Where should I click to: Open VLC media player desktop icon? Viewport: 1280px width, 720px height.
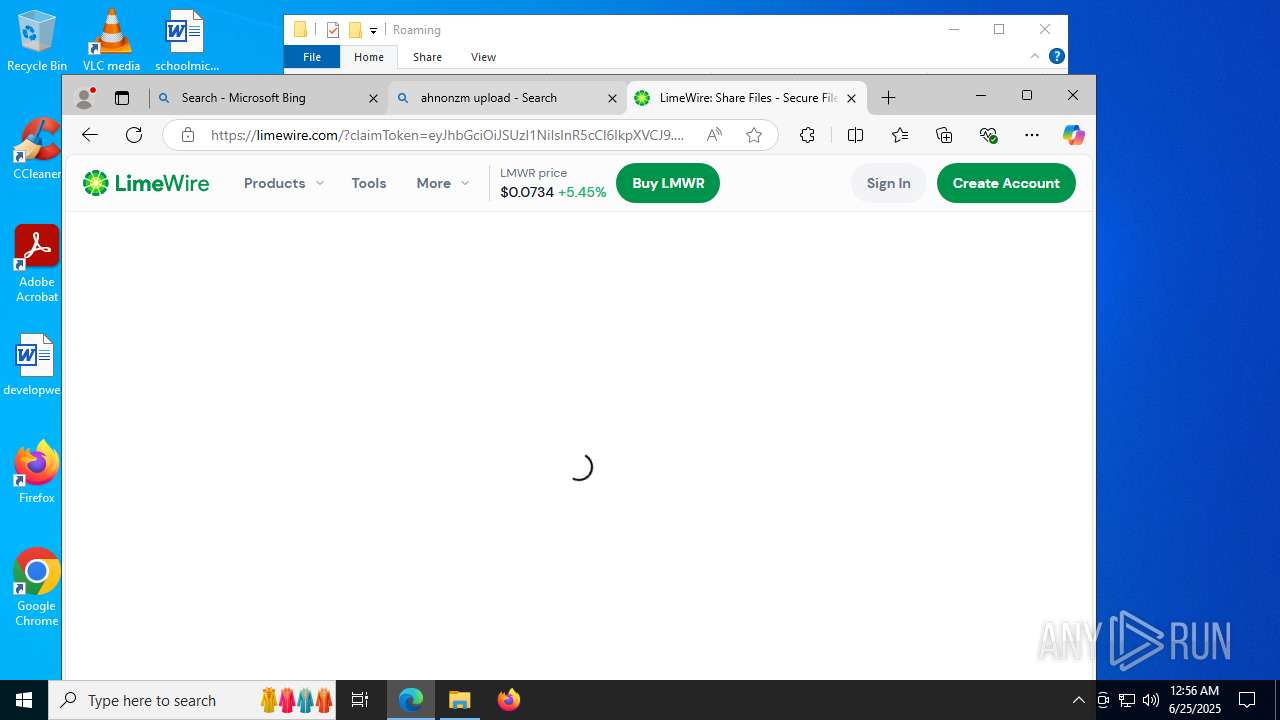coord(111,41)
